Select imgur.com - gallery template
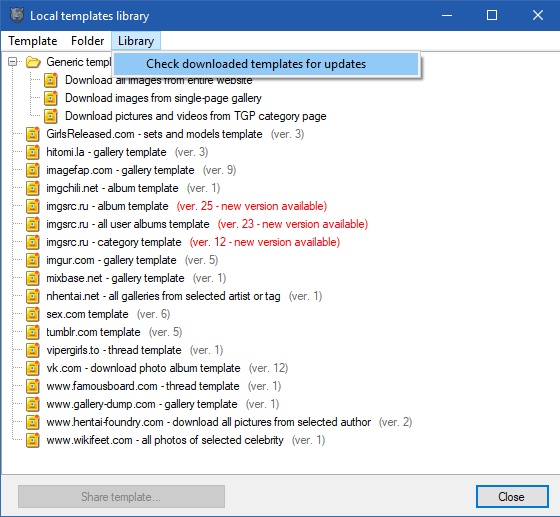This screenshot has width=560, height=517. (x=111, y=260)
